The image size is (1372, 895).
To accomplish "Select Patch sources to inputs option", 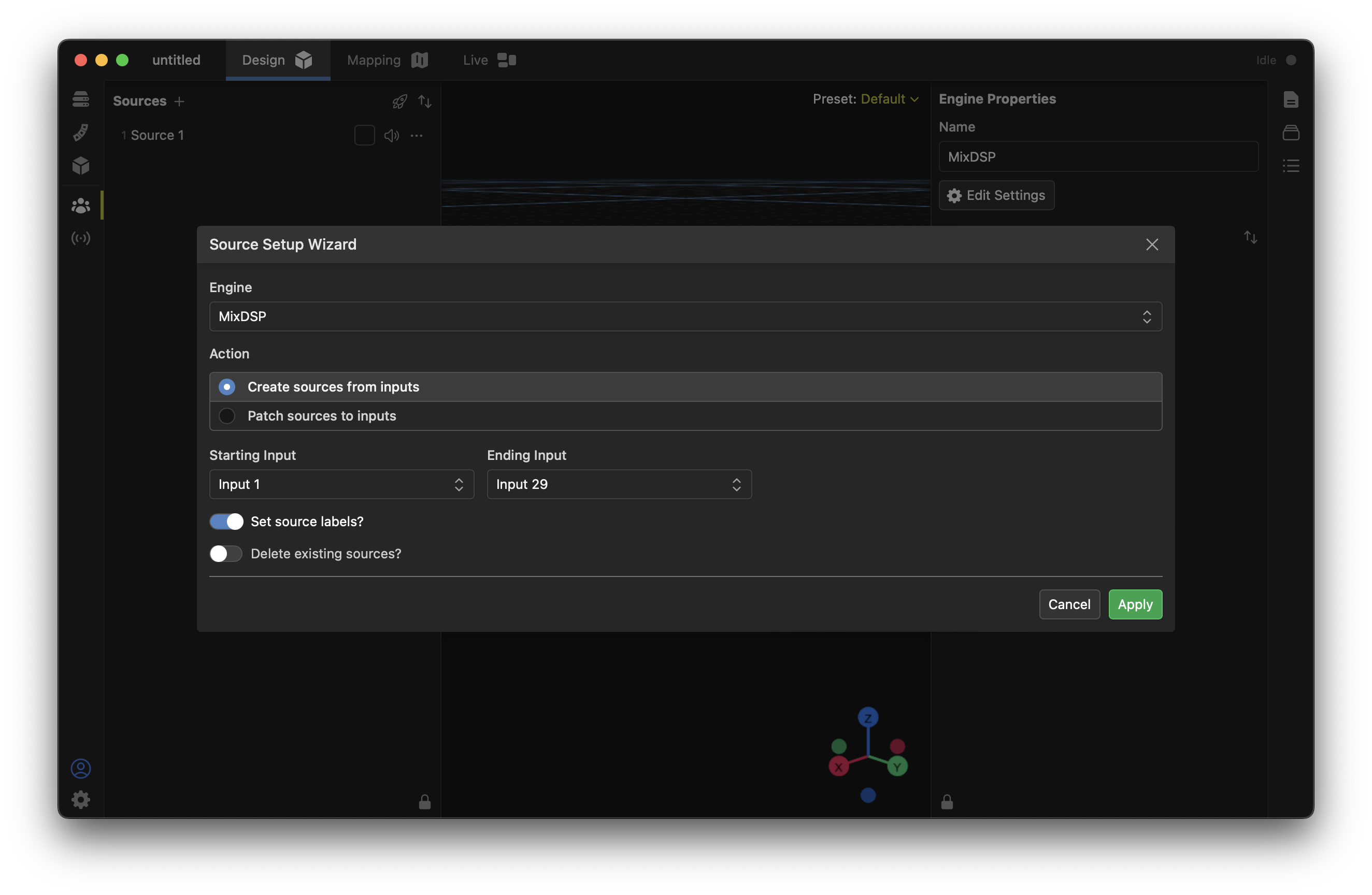I will (x=227, y=415).
